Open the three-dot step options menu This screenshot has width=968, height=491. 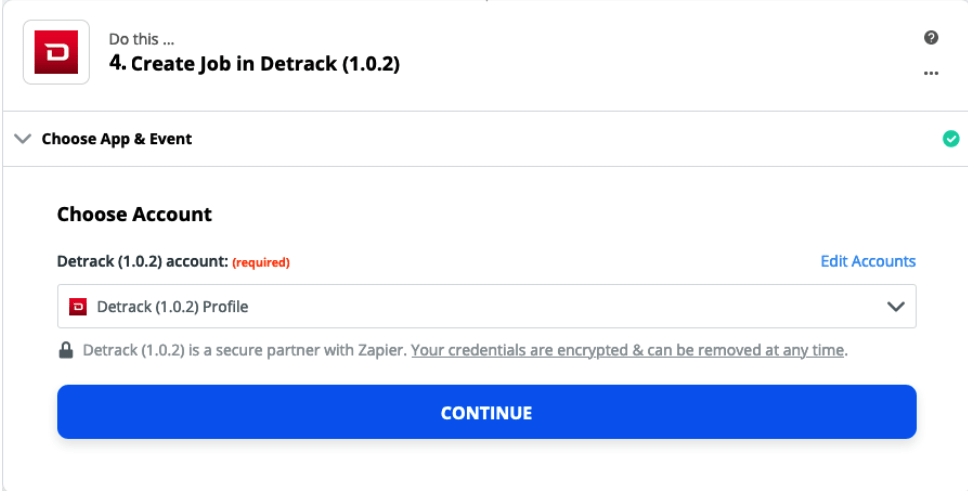click(931, 73)
